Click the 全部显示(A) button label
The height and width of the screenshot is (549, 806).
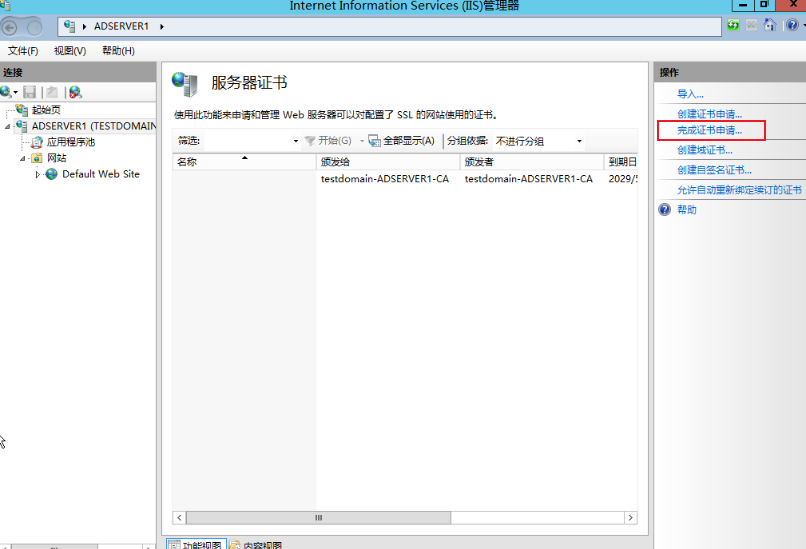409,141
